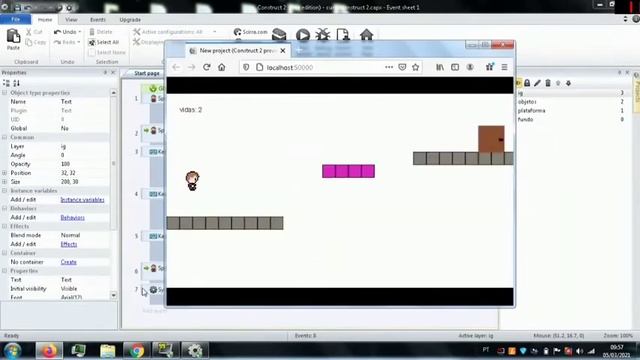Click the Debug layout bug icon
This screenshot has width=640, height=360.
tap(323, 35)
